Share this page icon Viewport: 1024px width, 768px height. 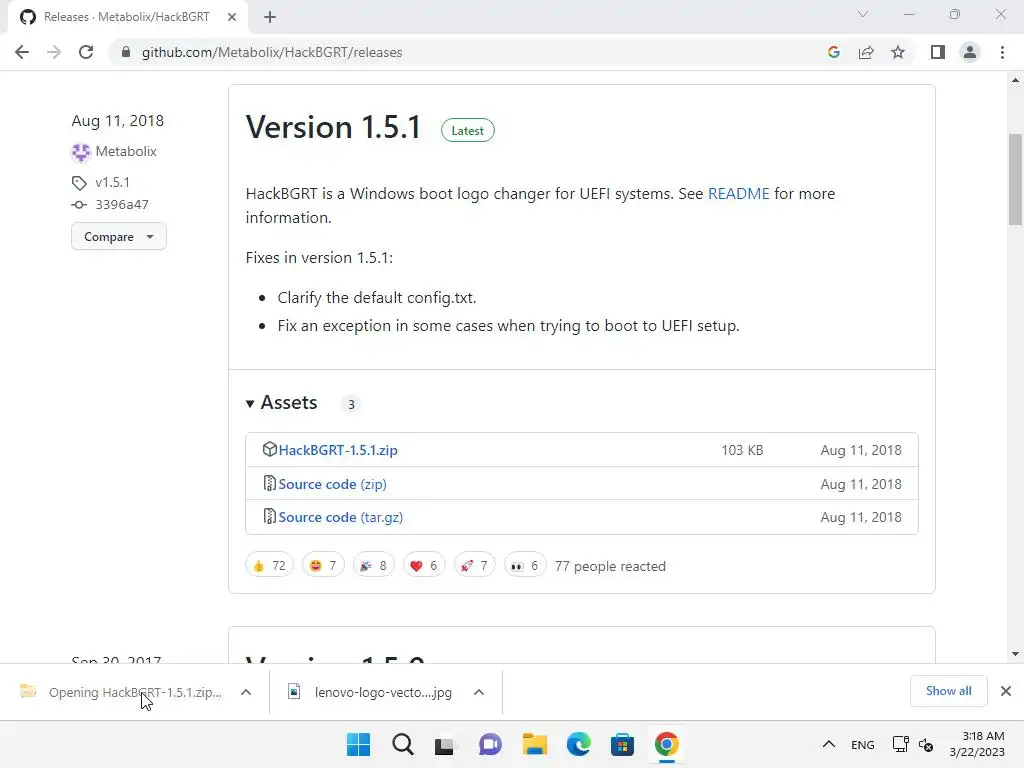(x=866, y=52)
